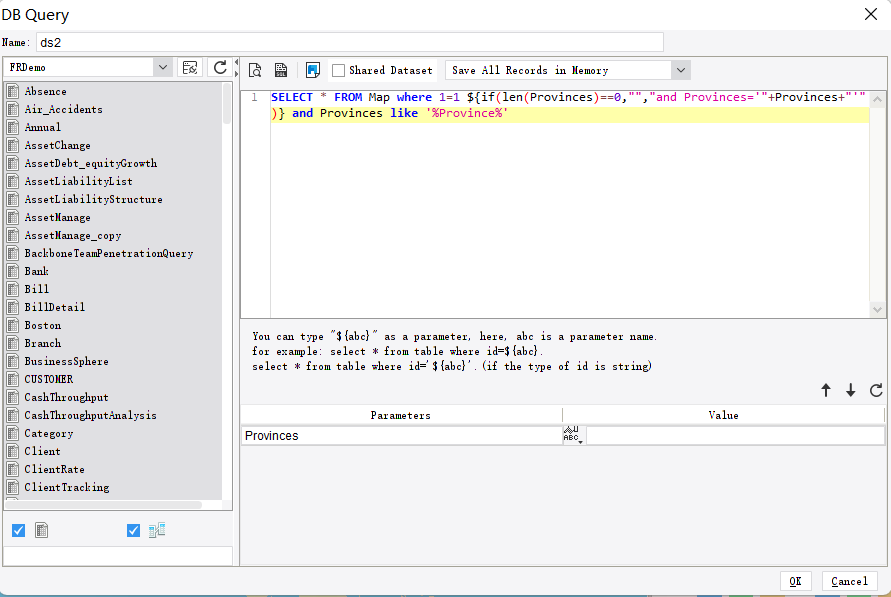Screen dimensions: 891x597
Task: Click the blue parameter flag icon
Action: coord(311,70)
